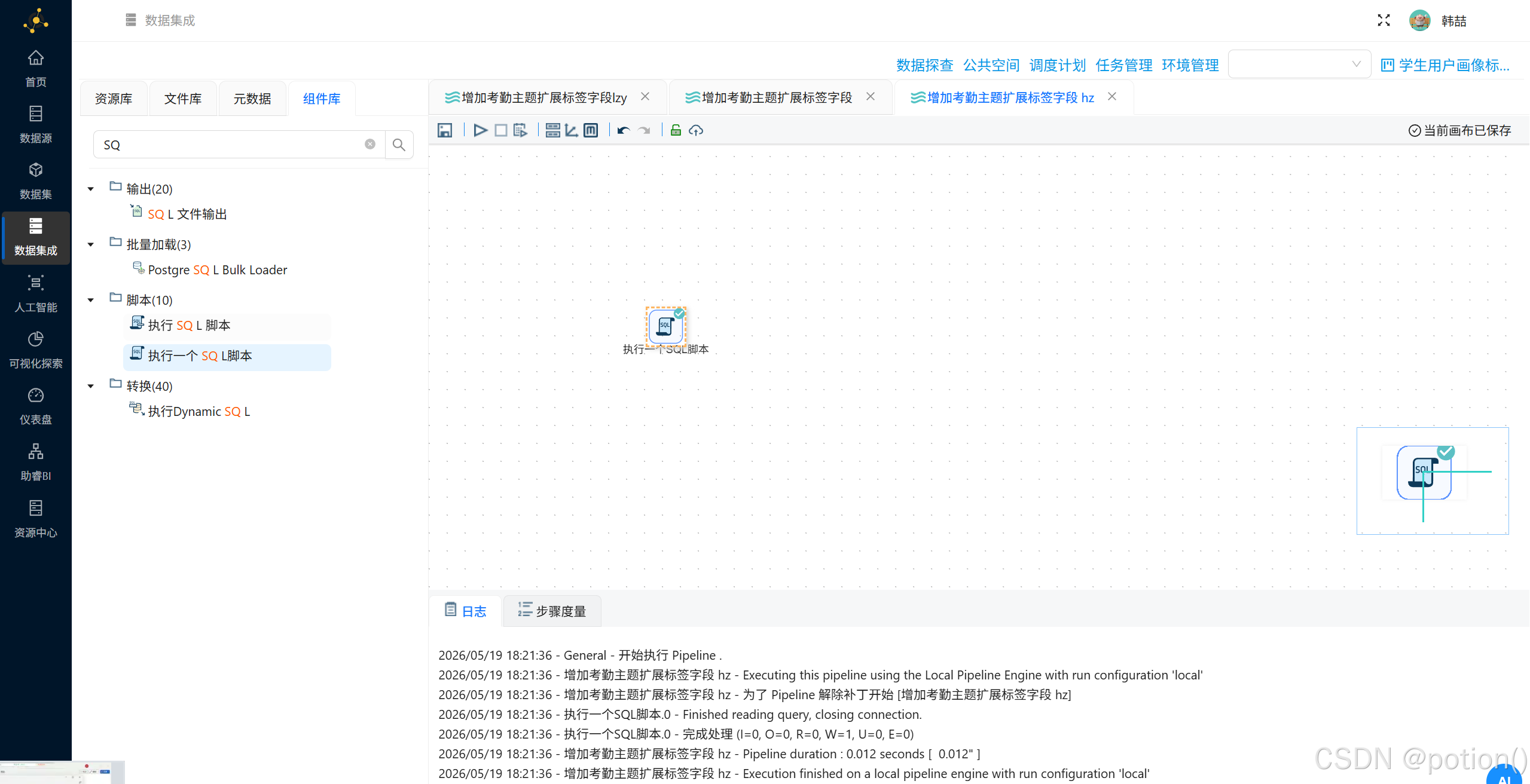Undo the last canvas action

tap(624, 130)
